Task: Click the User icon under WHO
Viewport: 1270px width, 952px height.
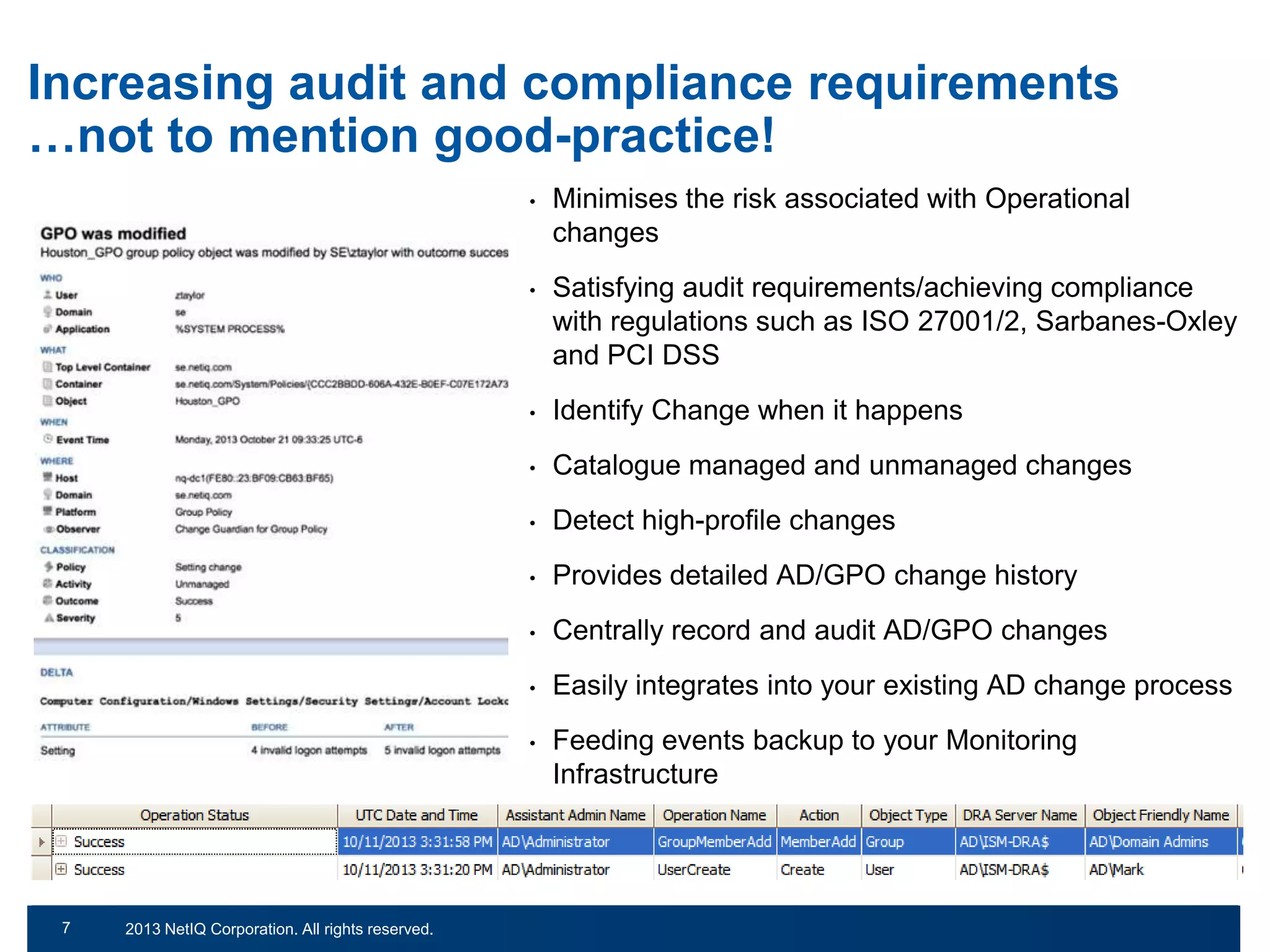Action: [47, 294]
